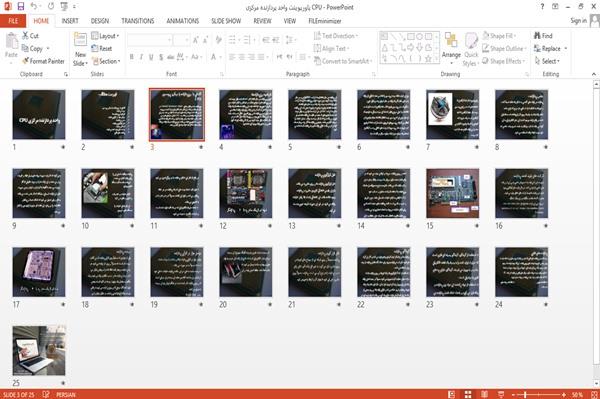Click Clear All Formatting icon
Screen dimensions: 600x399
point(218,40)
